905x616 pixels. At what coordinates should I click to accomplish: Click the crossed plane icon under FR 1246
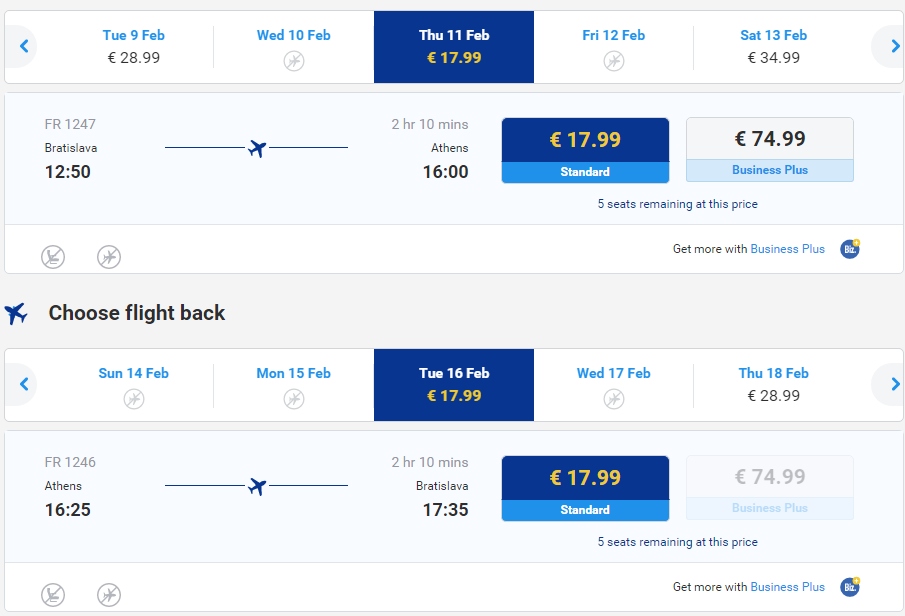pos(109,595)
